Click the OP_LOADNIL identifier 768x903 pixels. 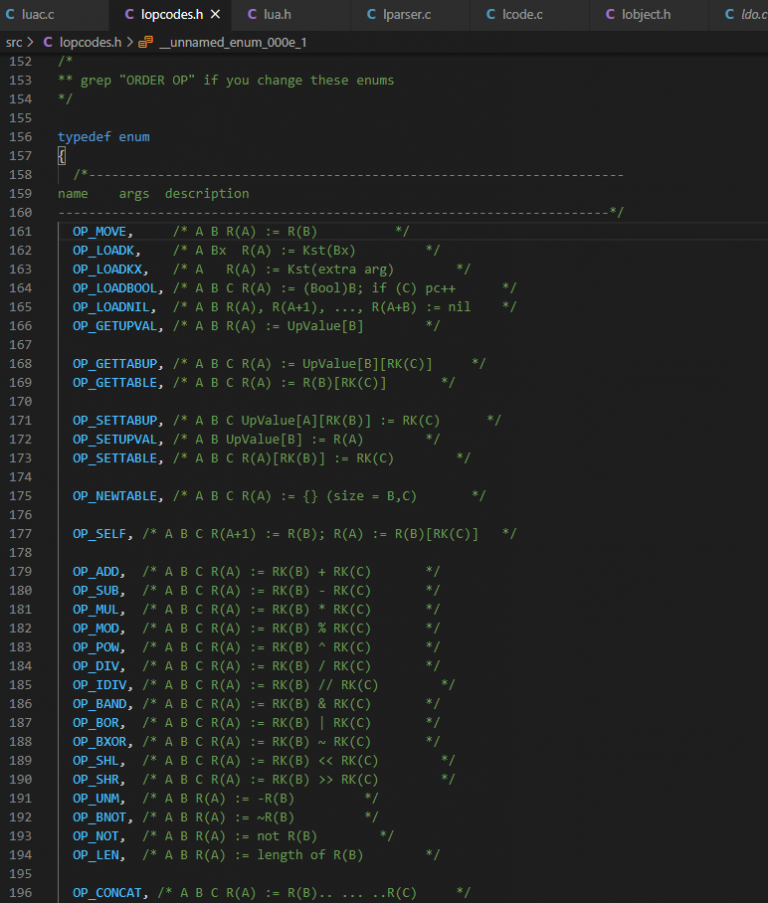click(x=111, y=307)
